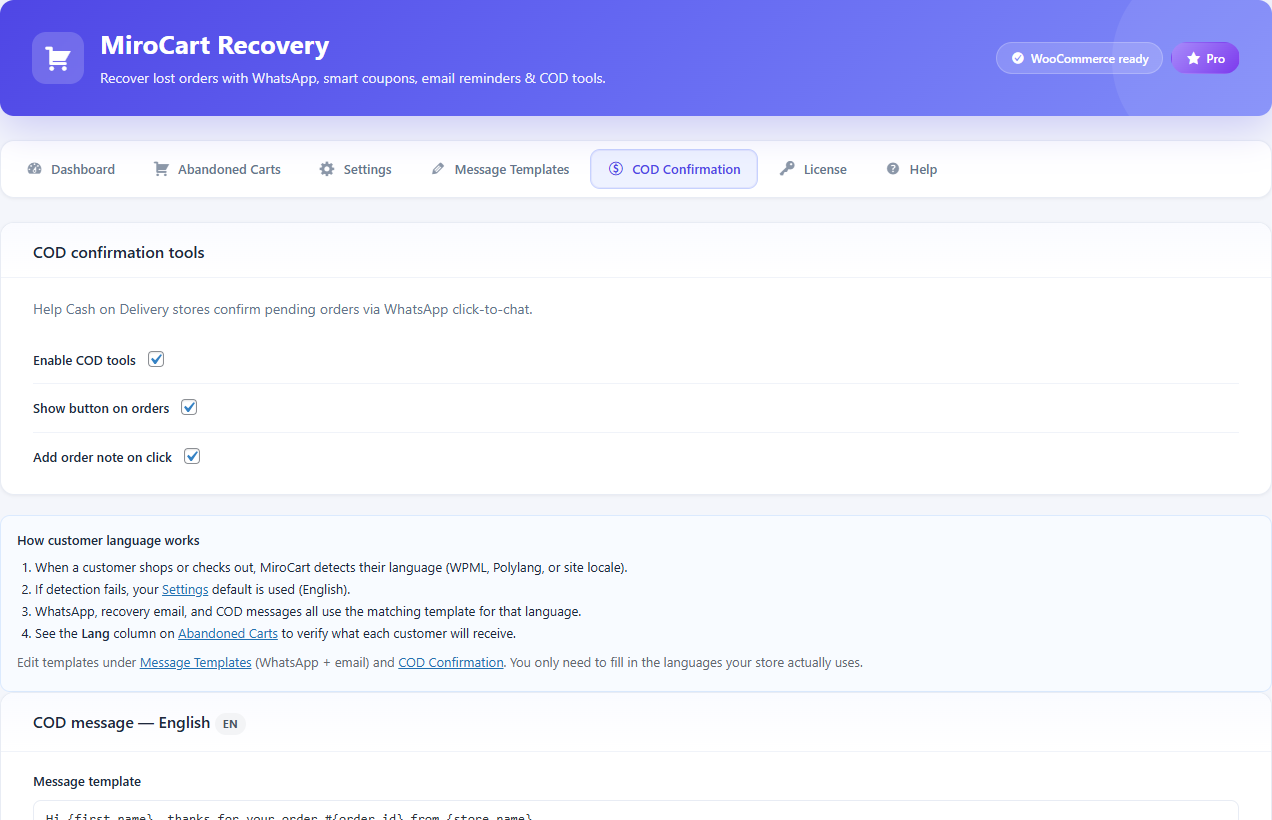Click the License key icon
This screenshot has width=1272, height=820.
pyautogui.click(x=788, y=169)
